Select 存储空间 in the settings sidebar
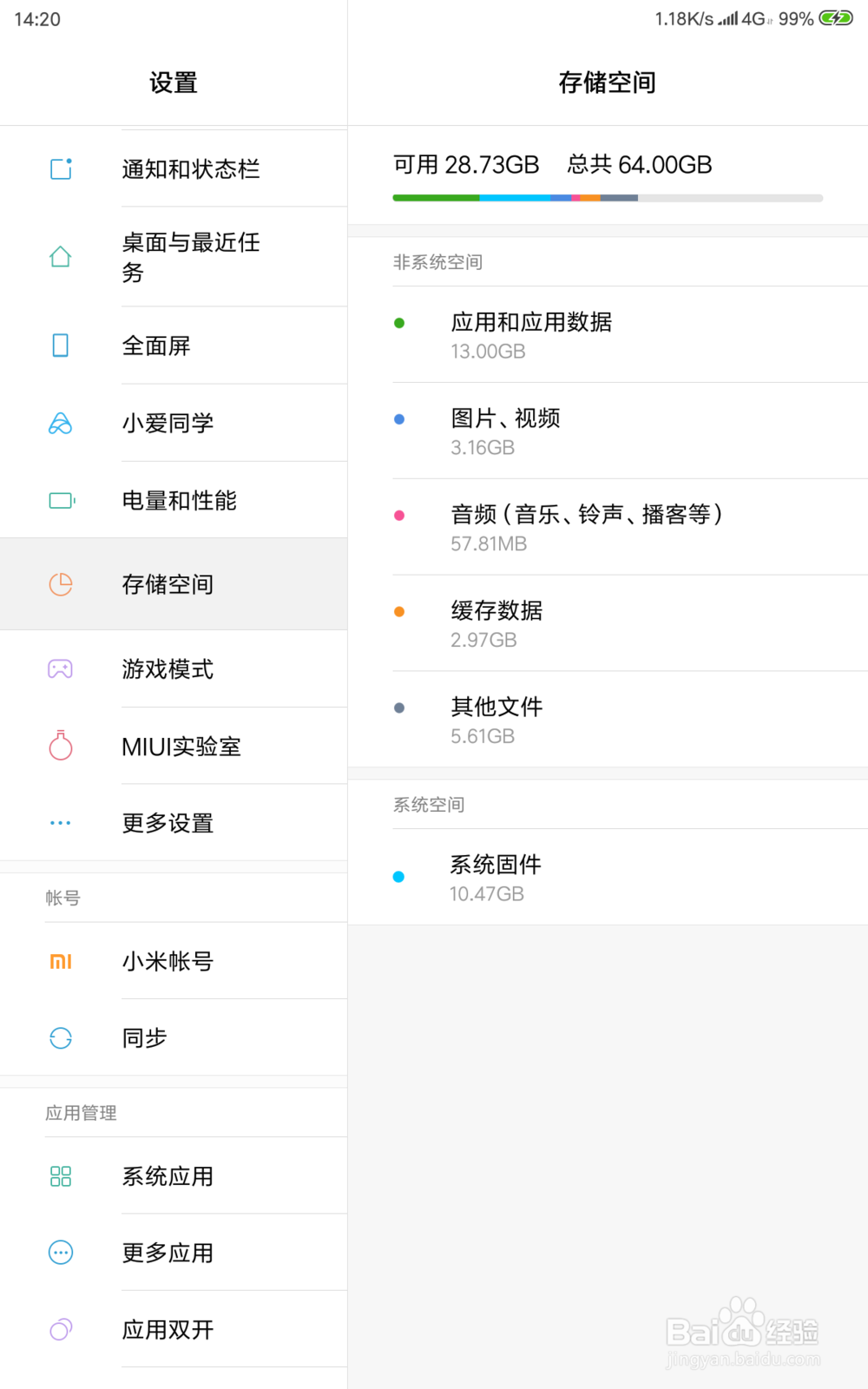 coord(168,584)
